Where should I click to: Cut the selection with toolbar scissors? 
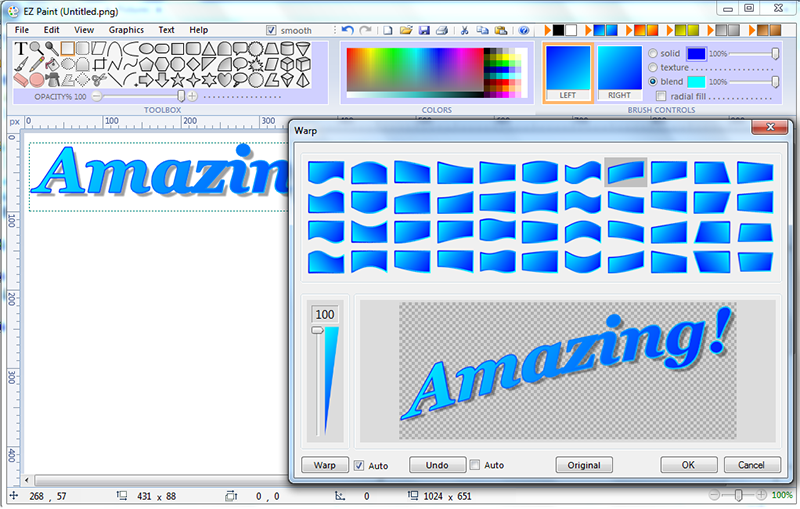pyautogui.click(x=464, y=30)
